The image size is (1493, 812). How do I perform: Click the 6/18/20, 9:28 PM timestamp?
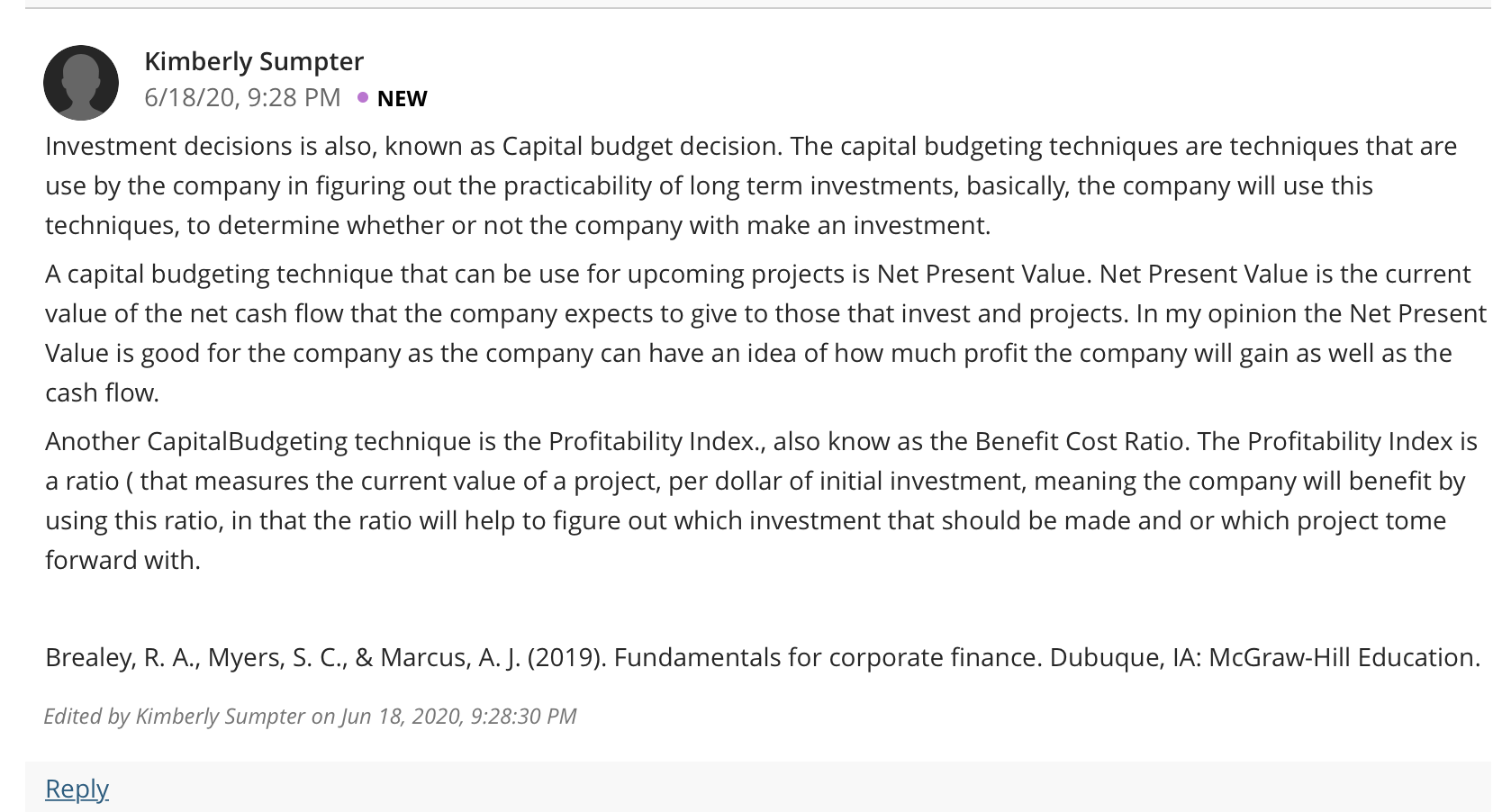click(x=242, y=97)
